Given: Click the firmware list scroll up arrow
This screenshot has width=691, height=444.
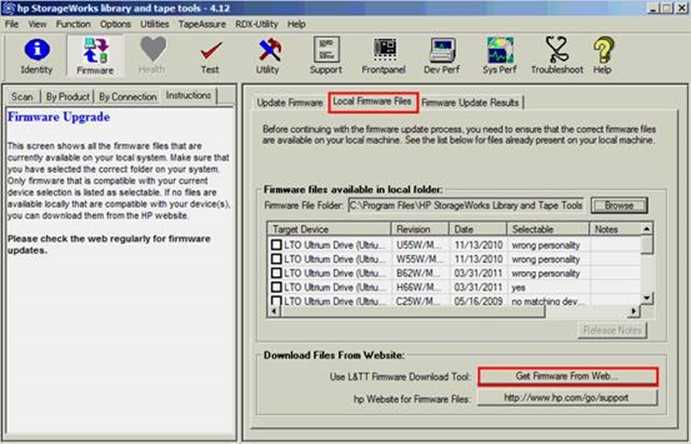Looking at the screenshot, I should (x=646, y=229).
